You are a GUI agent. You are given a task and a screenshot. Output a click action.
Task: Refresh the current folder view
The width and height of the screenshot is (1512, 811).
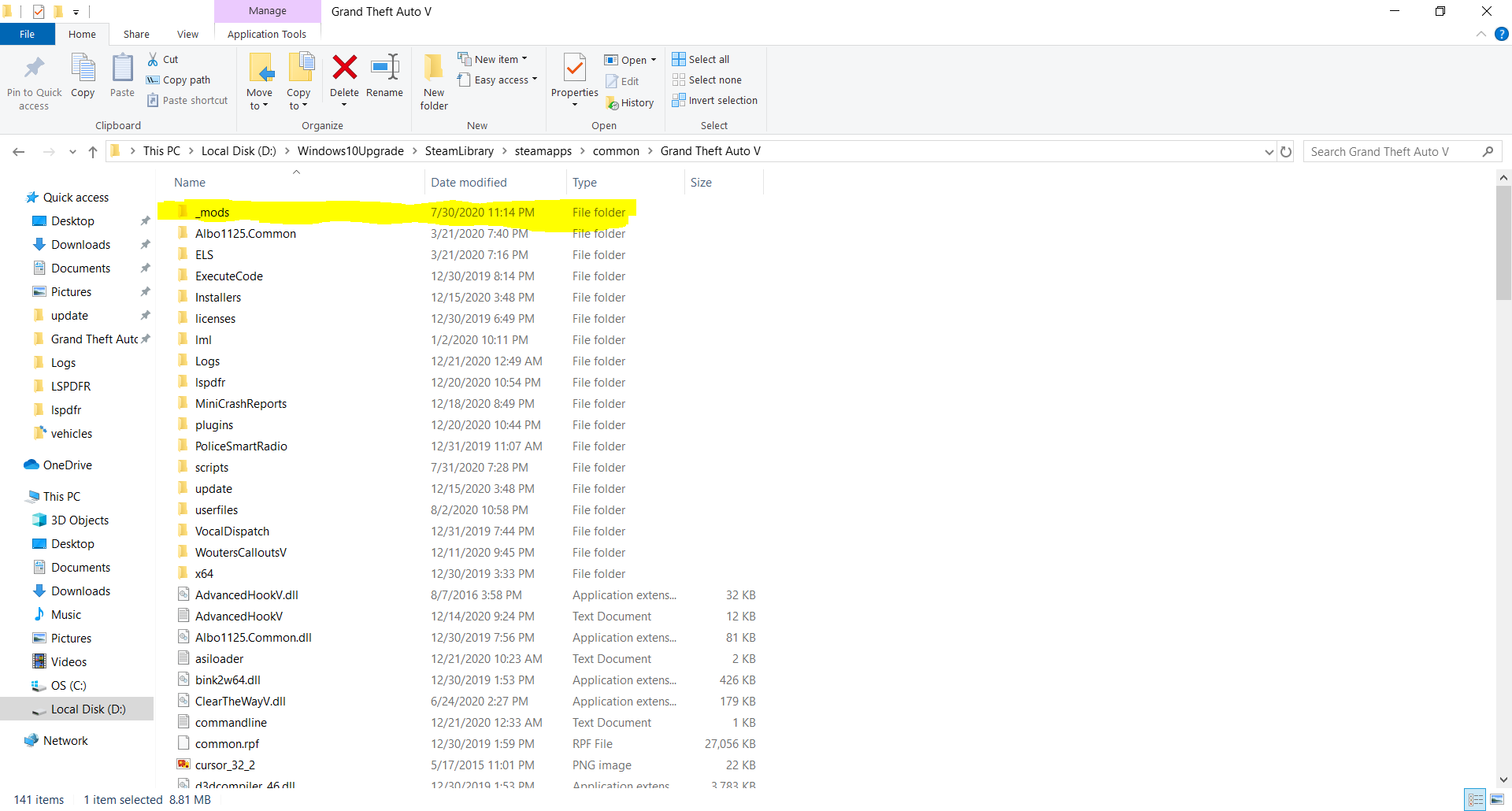coord(1286,152)
